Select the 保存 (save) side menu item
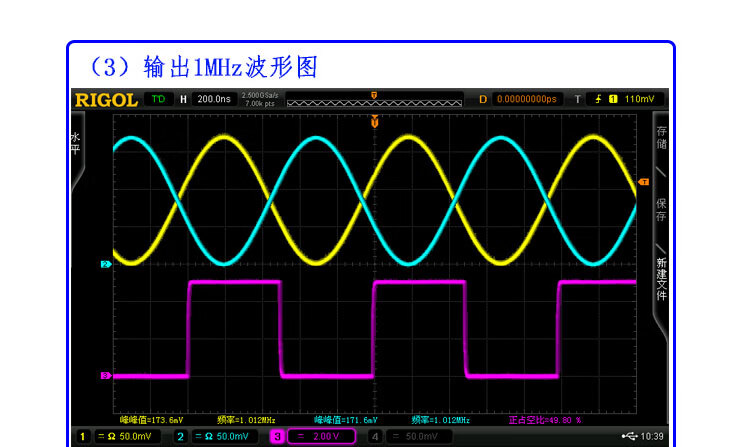 tap(661, 209)
